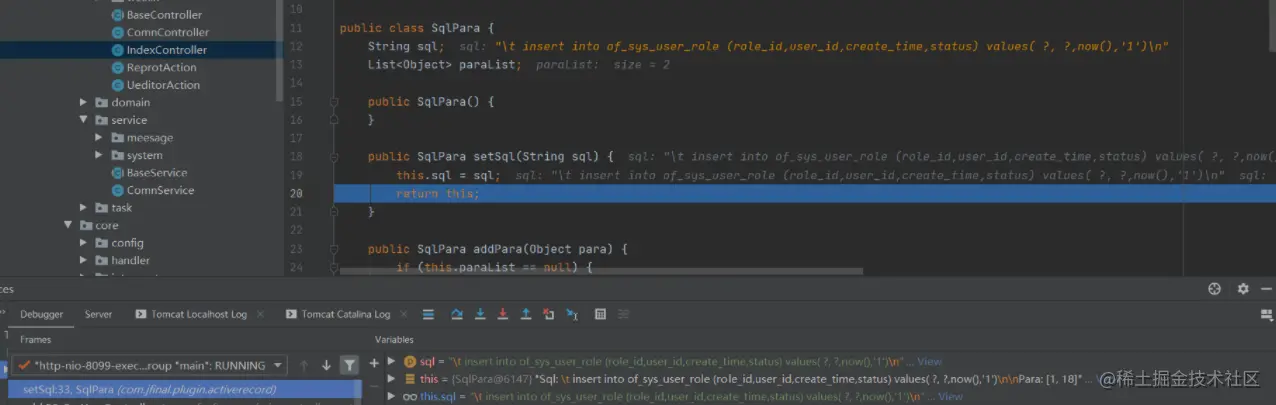This screenshot has height=405, width=1276.
Task: Click View link on sql variable
Action: click(x=929, y=362)
